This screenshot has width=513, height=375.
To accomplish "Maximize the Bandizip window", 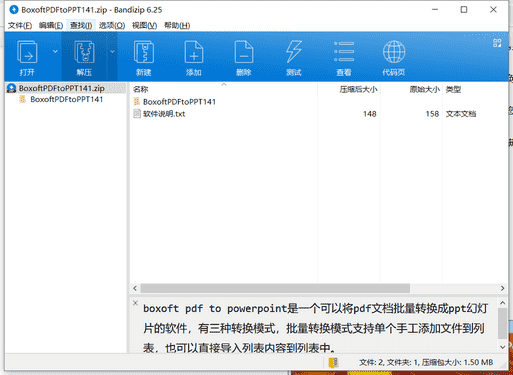I will click(464, 10).
